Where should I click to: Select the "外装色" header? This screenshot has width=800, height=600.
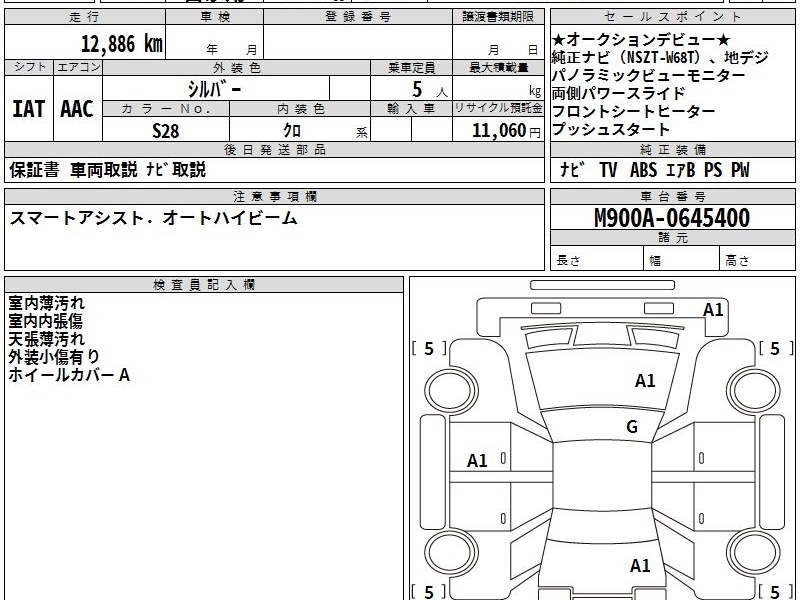pos(236,67)
